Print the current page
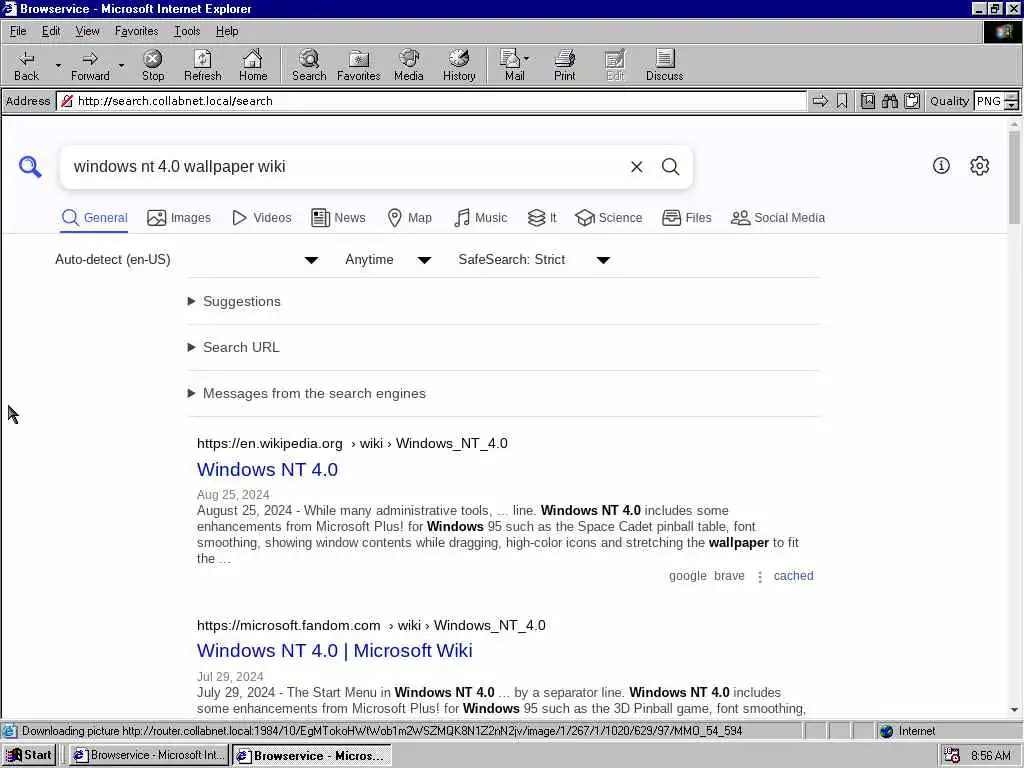 pyautogui.click(x=564, y=65)
